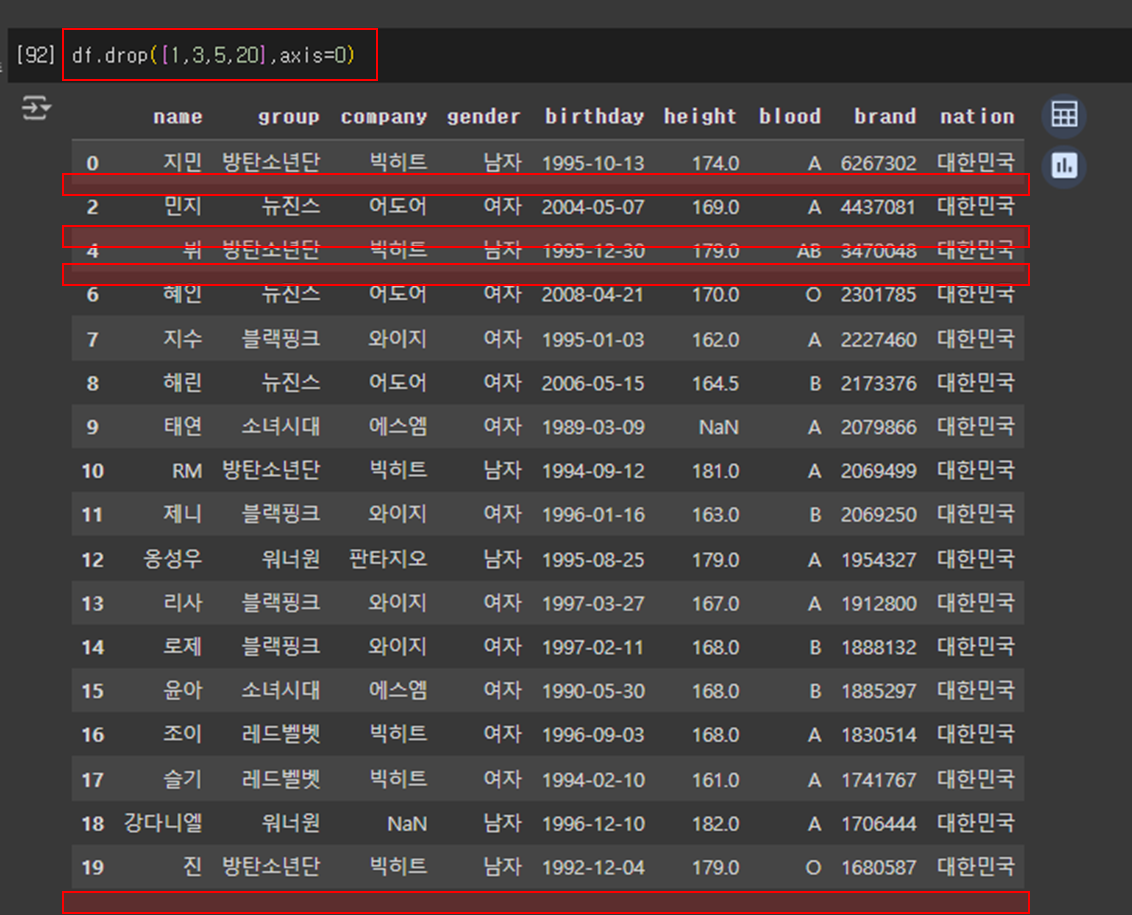Click the birthday value 2008-04-21
The height and width of the screenshot is (915, 1132).
tap(593, 295)
